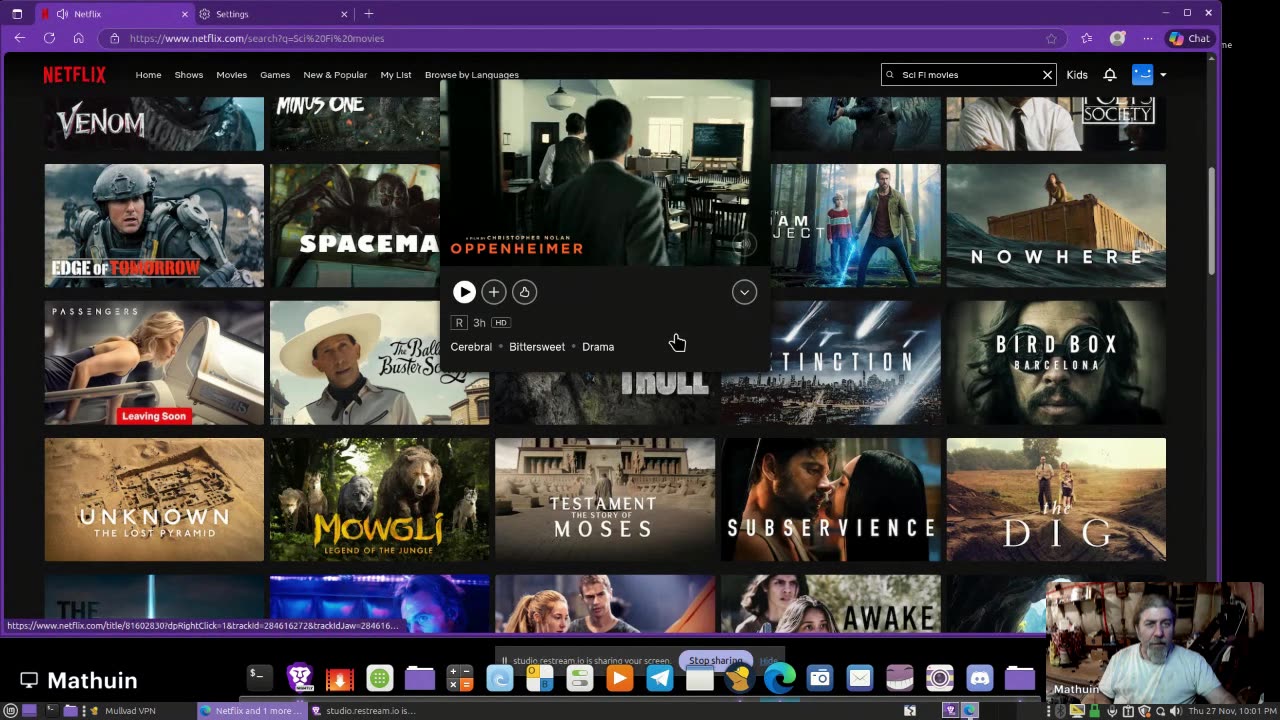Click the browser address bar URL
This screenshot has width=1280, height=720.
coord(257,38)
